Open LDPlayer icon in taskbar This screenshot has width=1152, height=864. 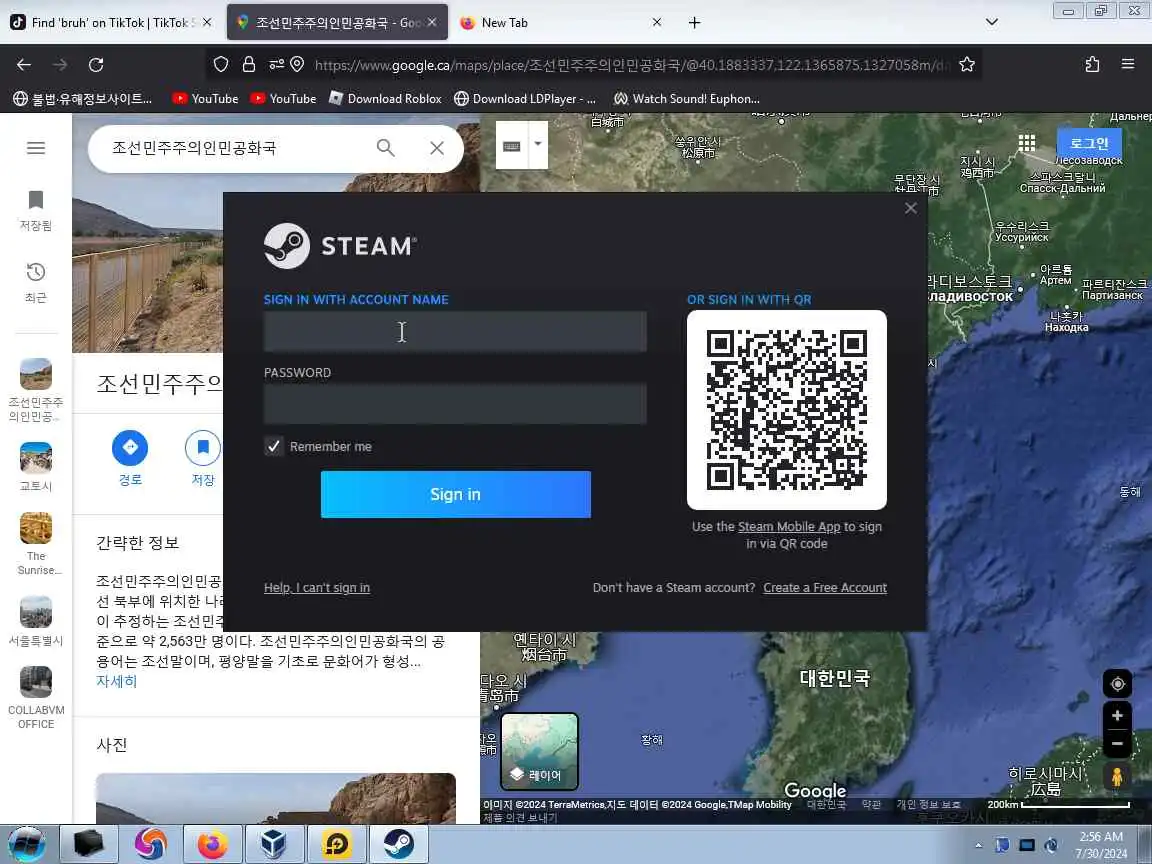pyautogui.click(x=336, y=844)
